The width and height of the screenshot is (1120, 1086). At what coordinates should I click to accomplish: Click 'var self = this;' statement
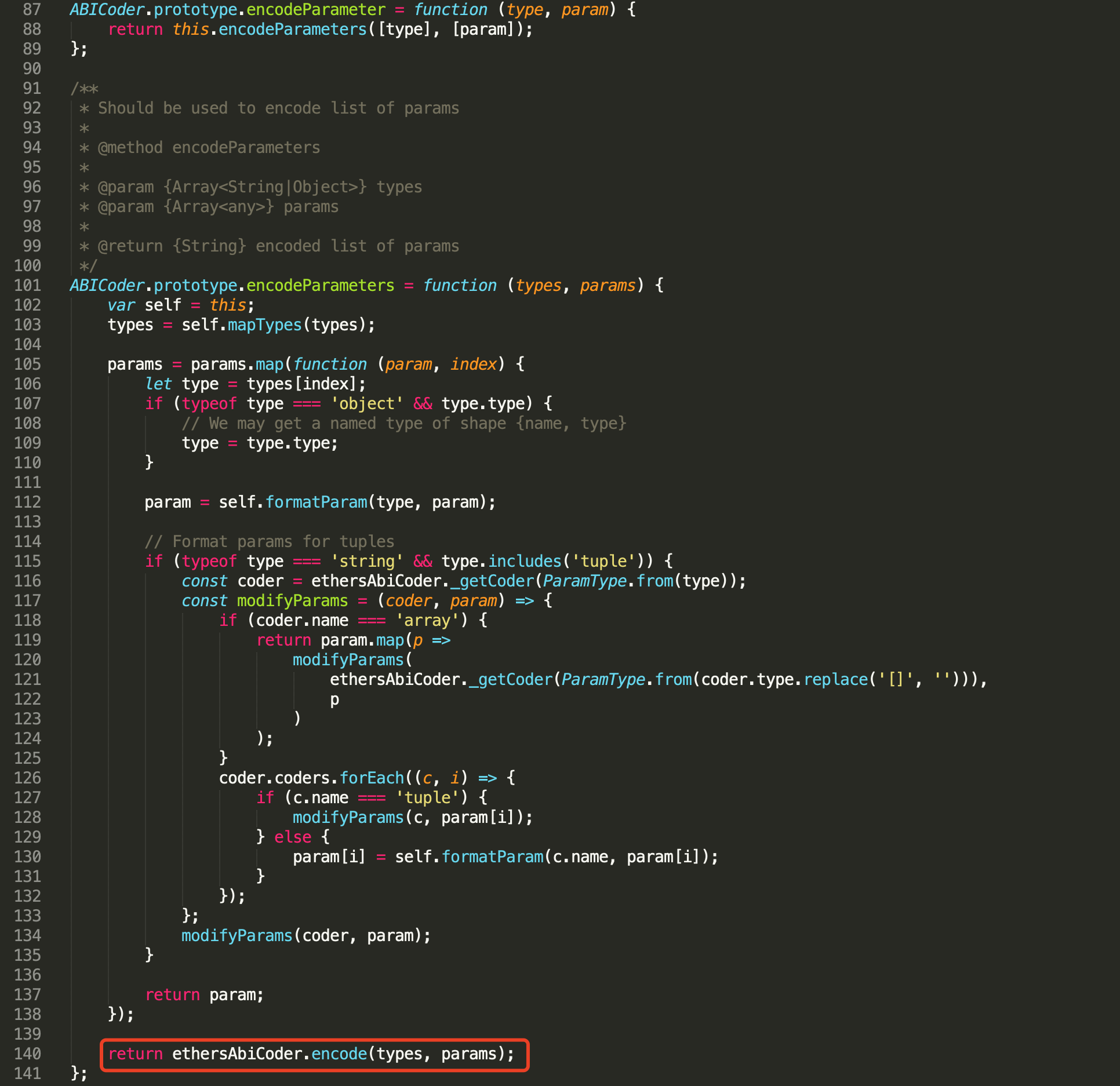181,305
